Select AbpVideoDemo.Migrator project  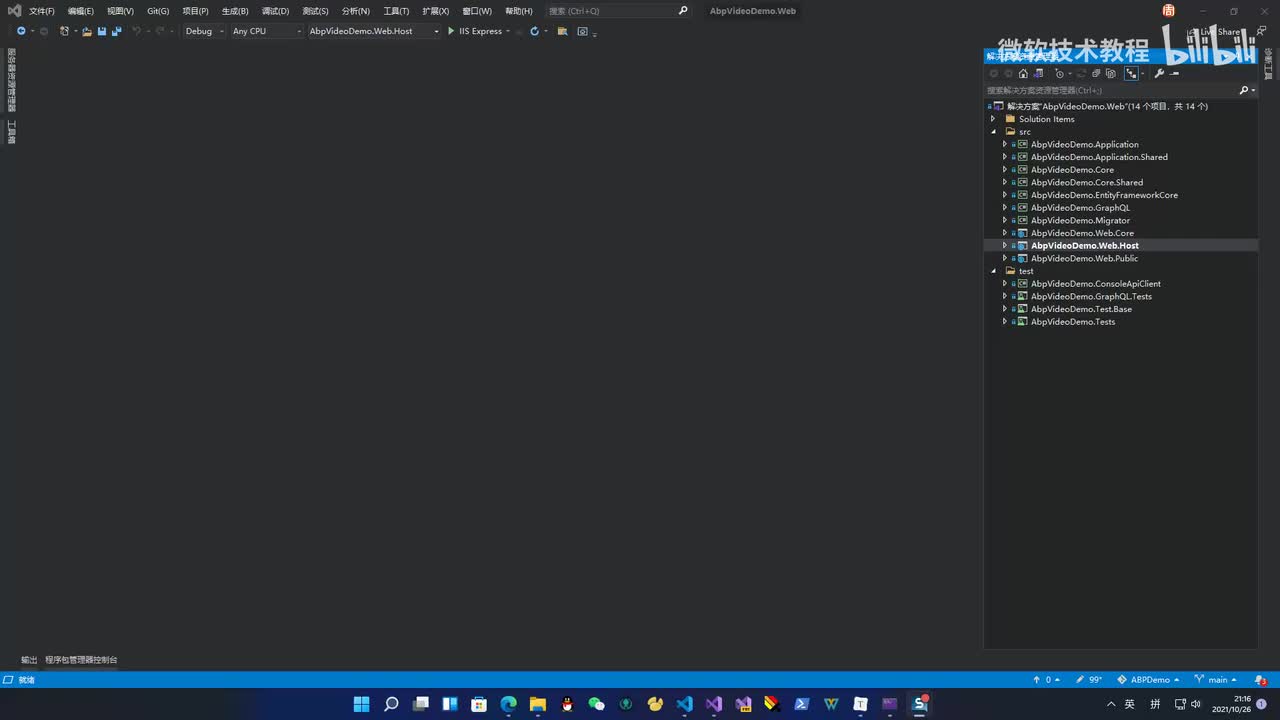[x=1080, y=220]
